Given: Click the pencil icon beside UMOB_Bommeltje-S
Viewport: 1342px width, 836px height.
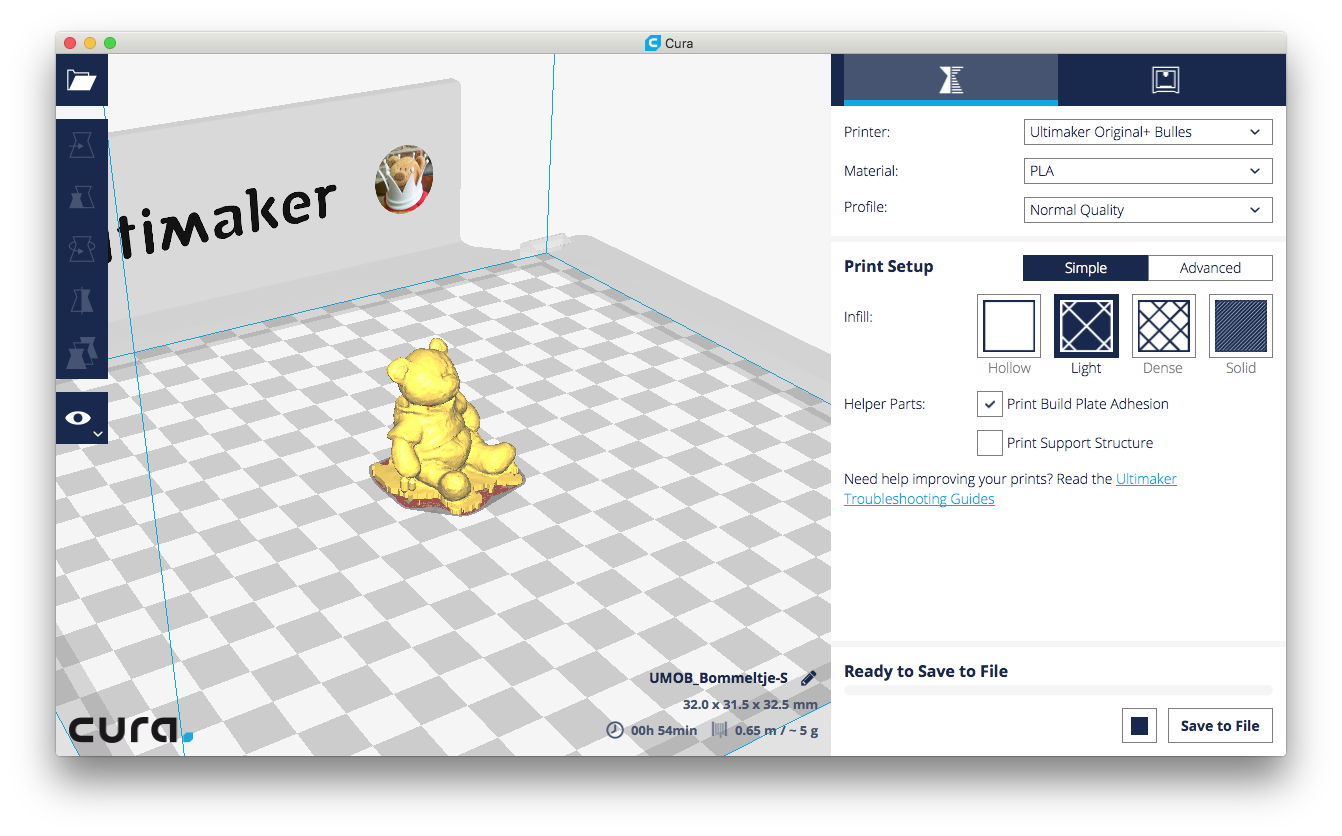Looking at the screenshot, I should tap(808, 678).
